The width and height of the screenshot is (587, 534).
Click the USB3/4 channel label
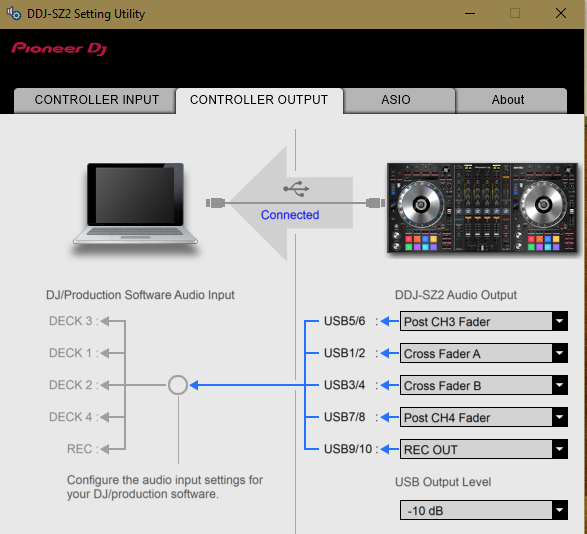click(x=344, y=385)
